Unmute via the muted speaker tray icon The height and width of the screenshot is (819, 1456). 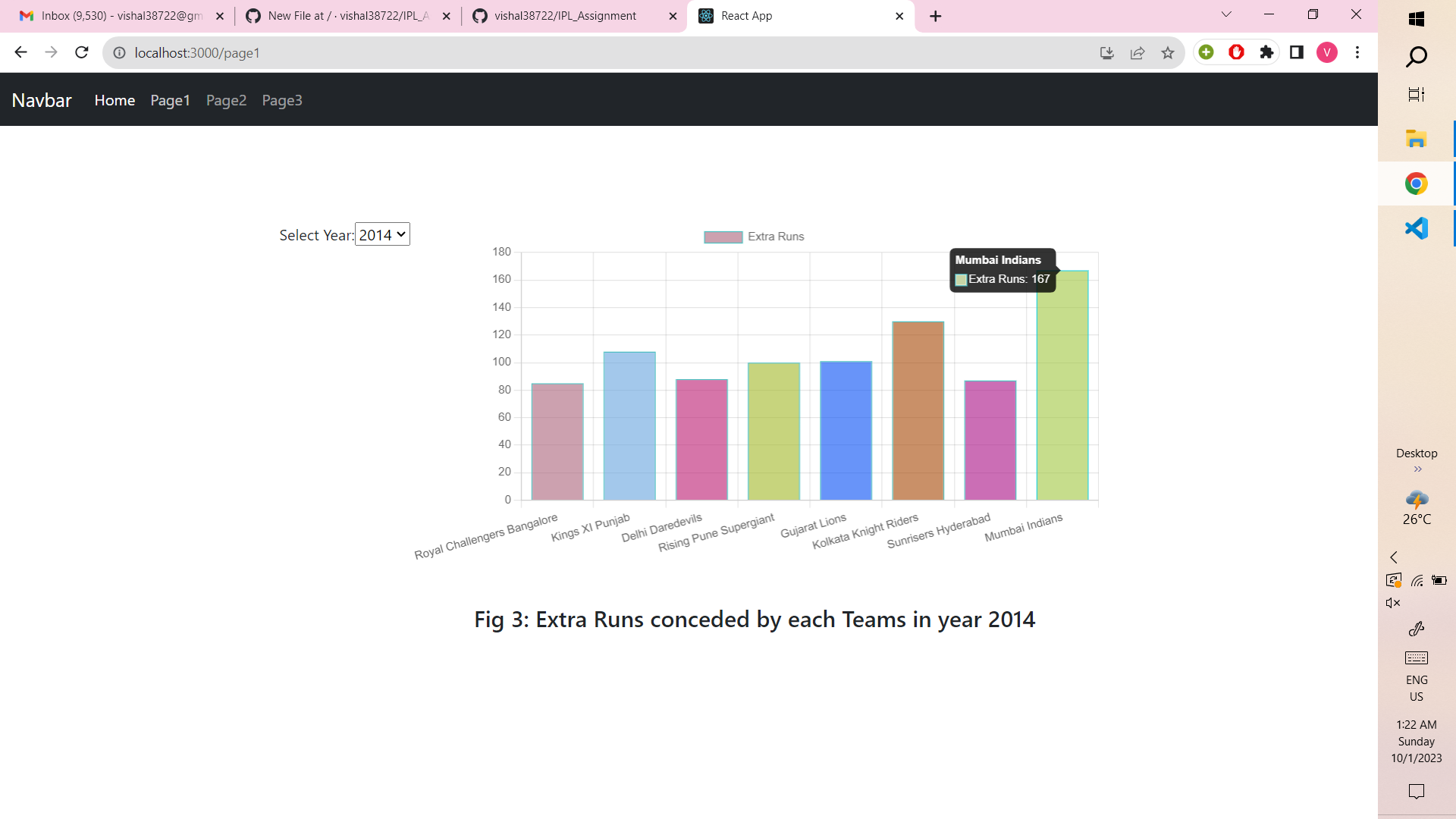point(1393,603)
